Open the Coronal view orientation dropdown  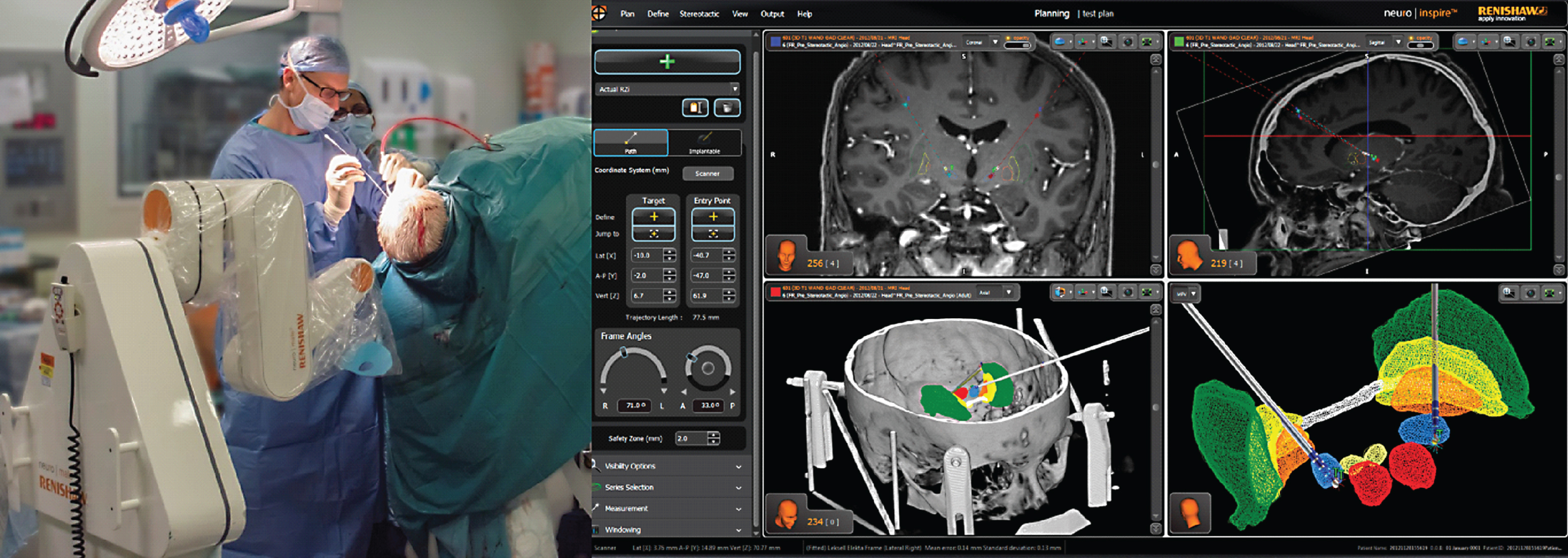click(981, 42)
